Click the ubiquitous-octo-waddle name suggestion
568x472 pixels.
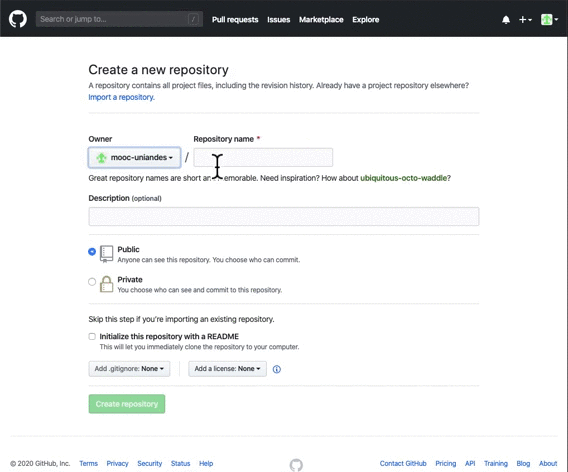[404, 178]
